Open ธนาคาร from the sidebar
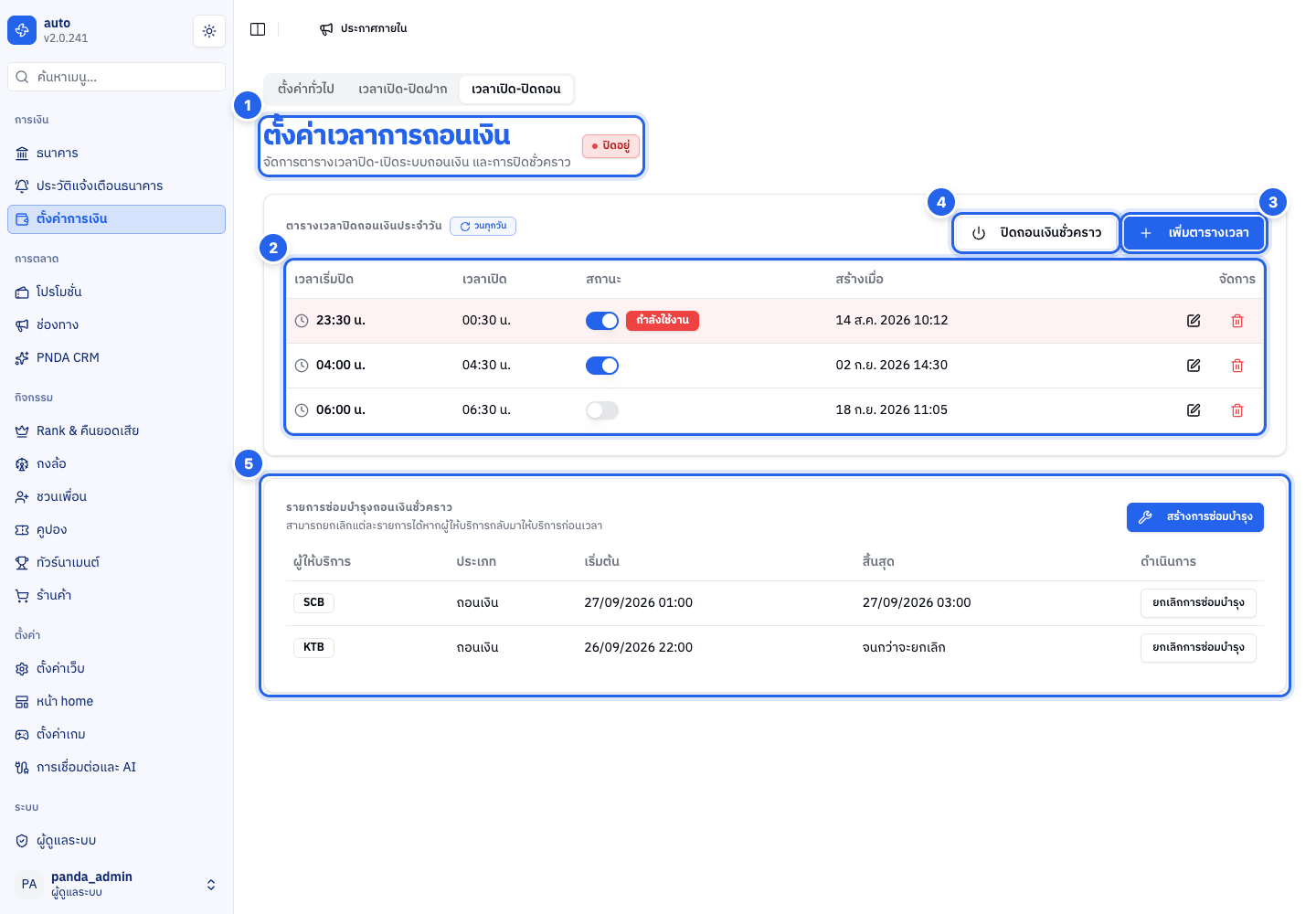The image size is (1316, 914). point(116,154)
